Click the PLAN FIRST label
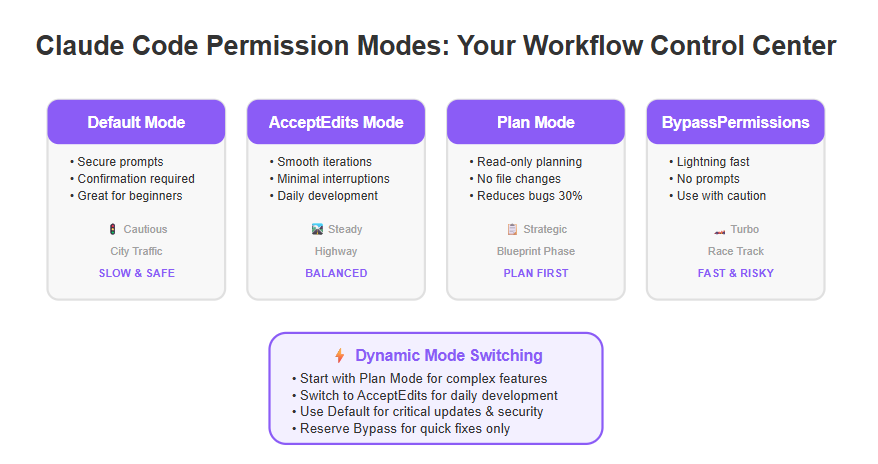This screenshot has height=464, width=878. [x=536, y=273]
